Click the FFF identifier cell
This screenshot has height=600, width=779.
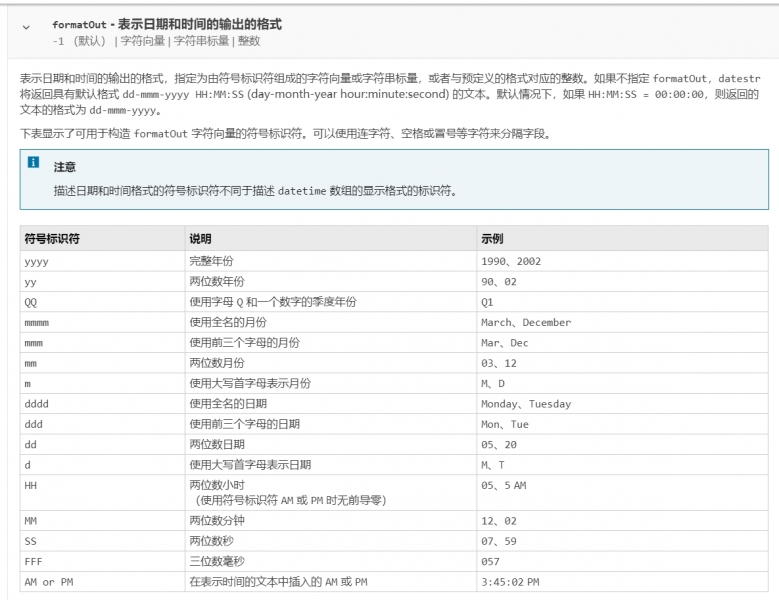tap(33, 561)
